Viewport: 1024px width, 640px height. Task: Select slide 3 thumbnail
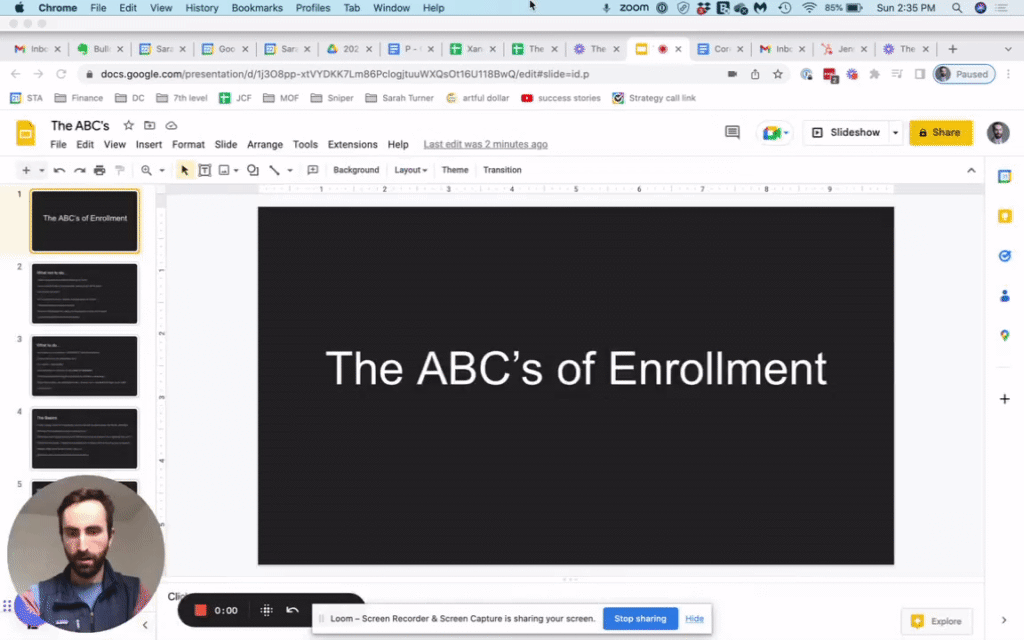[x=85, y=366]
